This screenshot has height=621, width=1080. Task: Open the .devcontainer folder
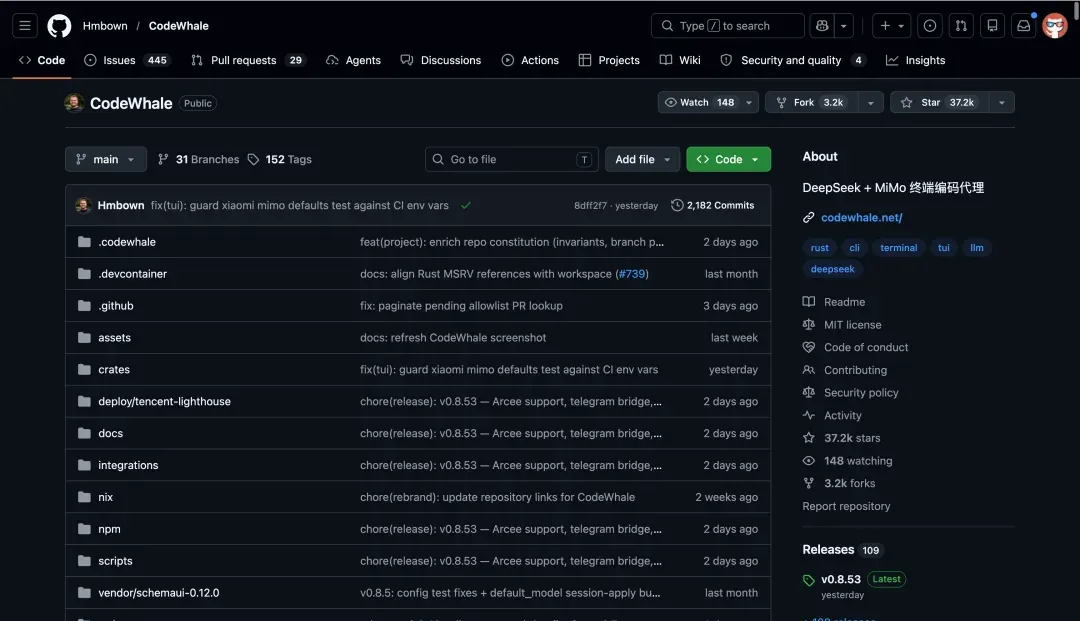[132, 273]
